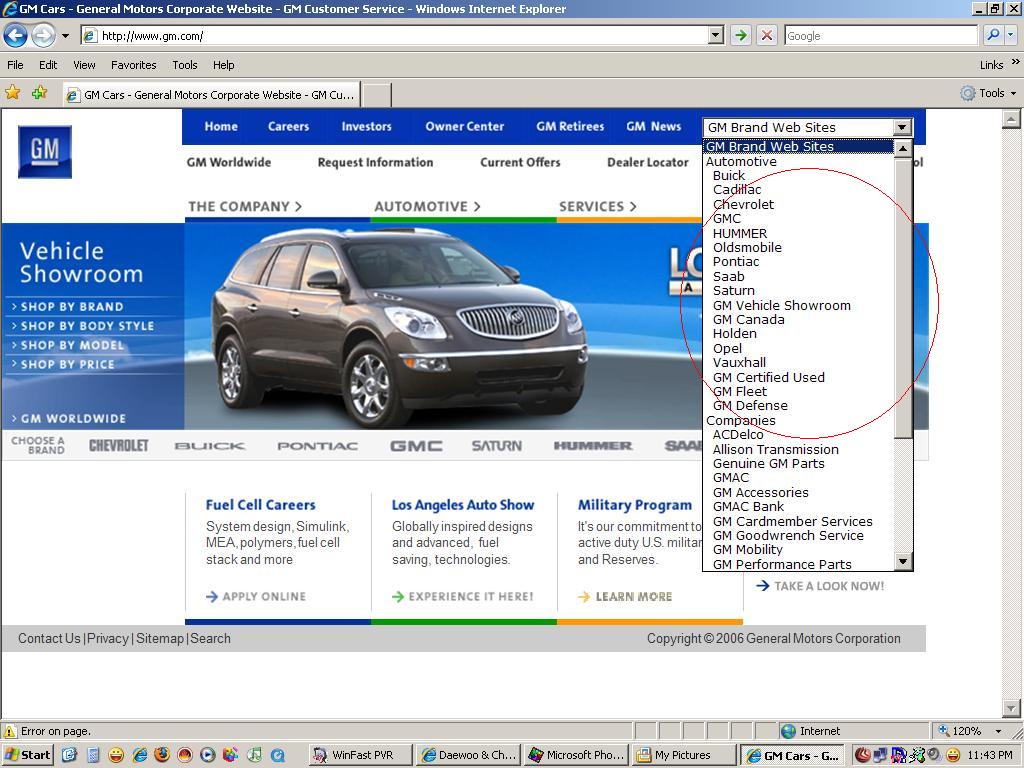Select HUMMER from the dropdown list
This screenshot has height=768, width=1024.
click(x=740, y=233)
